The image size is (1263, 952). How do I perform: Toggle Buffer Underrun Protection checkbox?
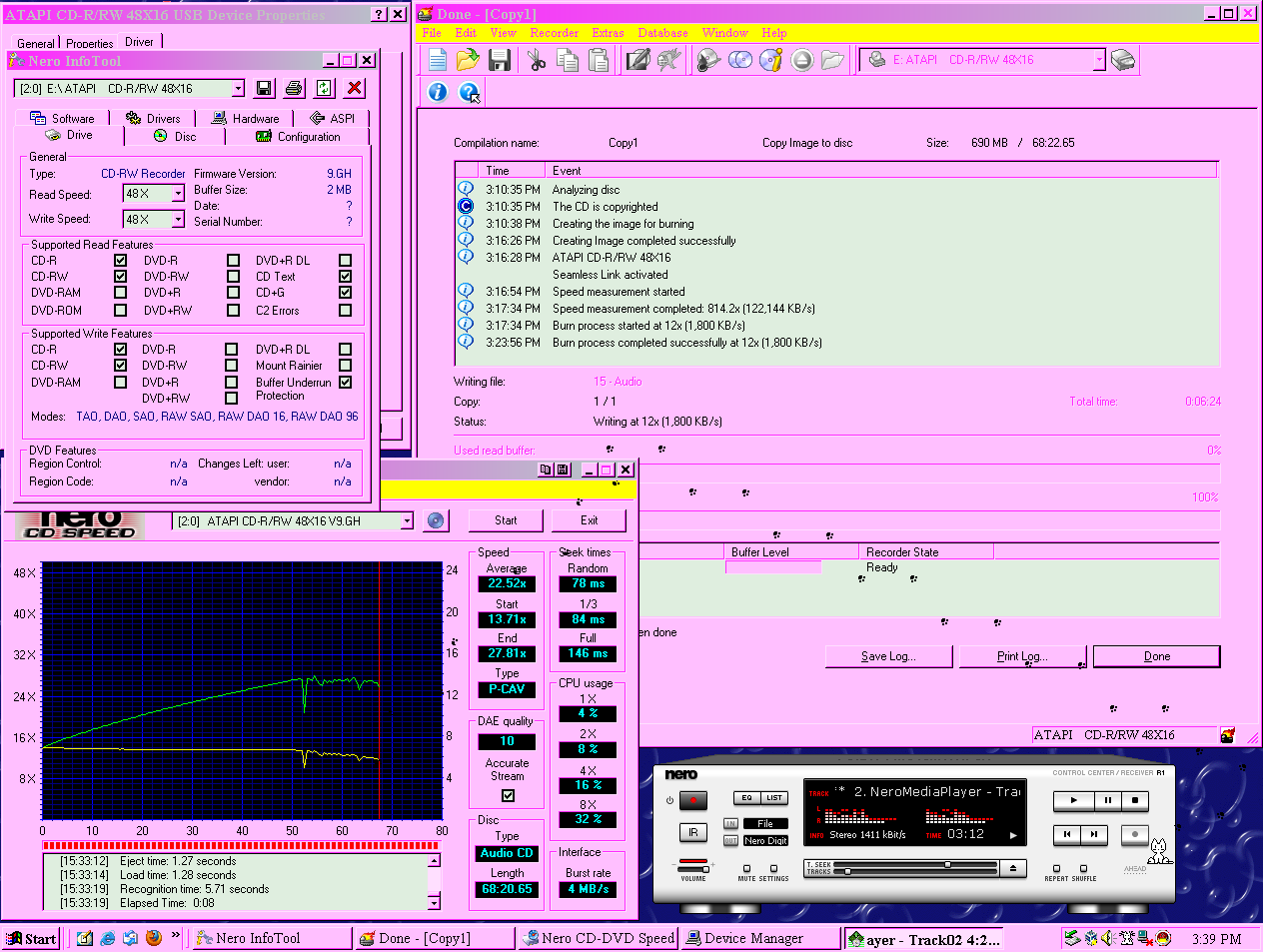coord(345,382)
